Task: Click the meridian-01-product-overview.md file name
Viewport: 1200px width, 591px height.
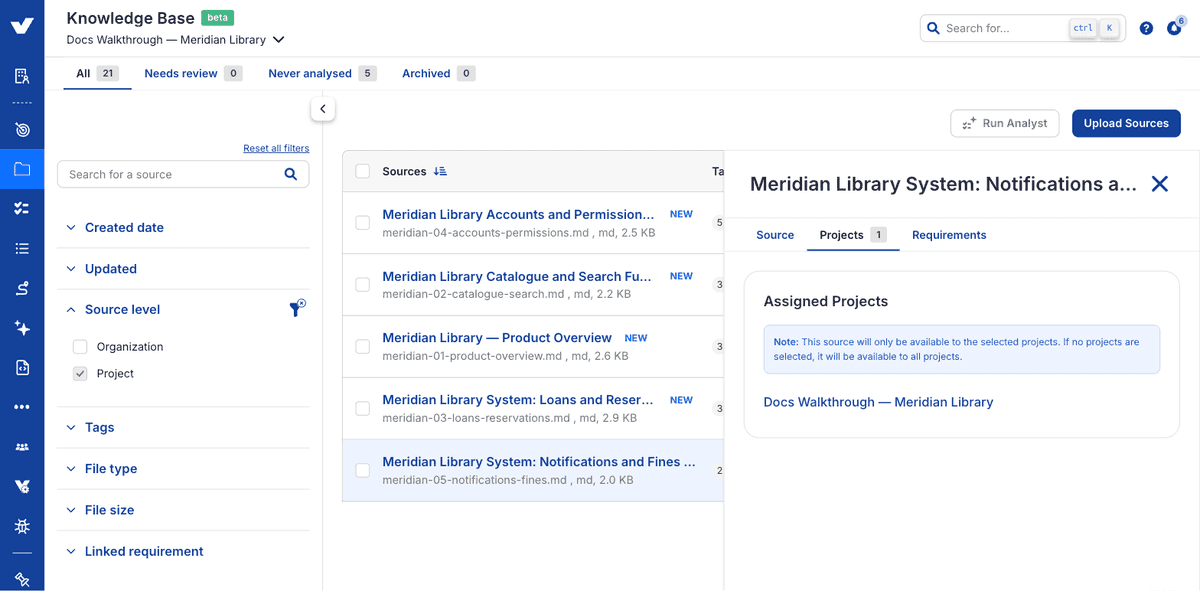Action: click(x=472, y=356)
